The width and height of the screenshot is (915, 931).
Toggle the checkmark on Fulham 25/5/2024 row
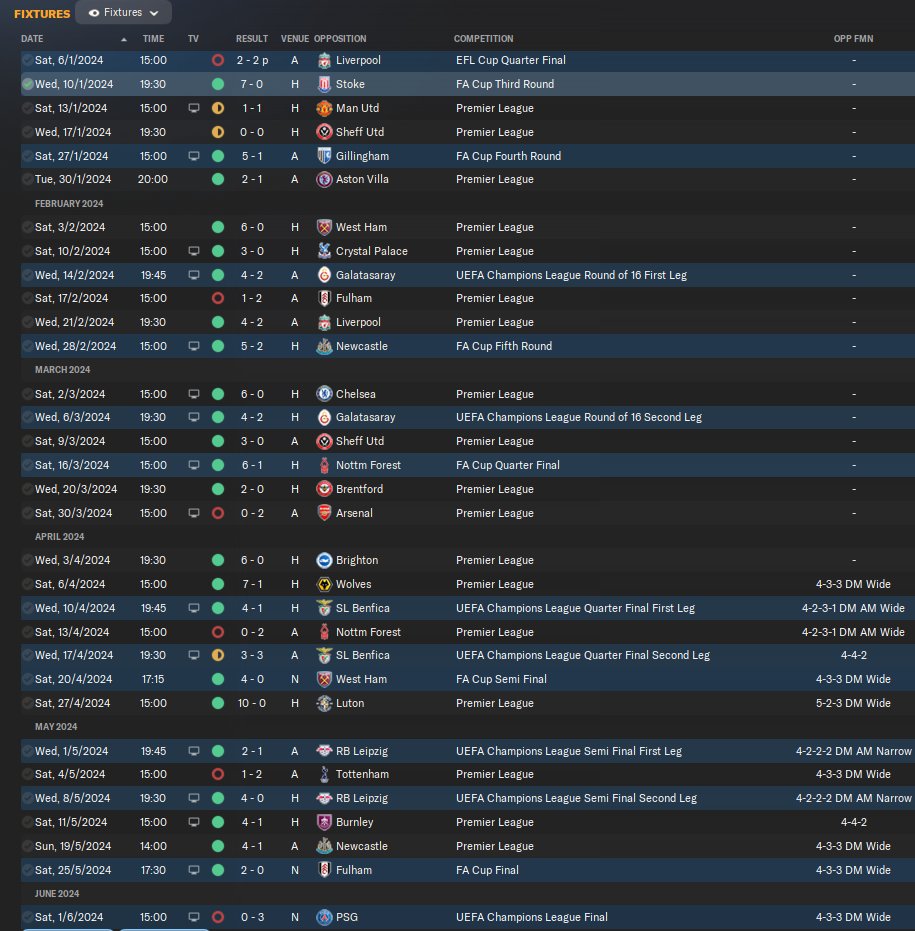pos(27,870)
